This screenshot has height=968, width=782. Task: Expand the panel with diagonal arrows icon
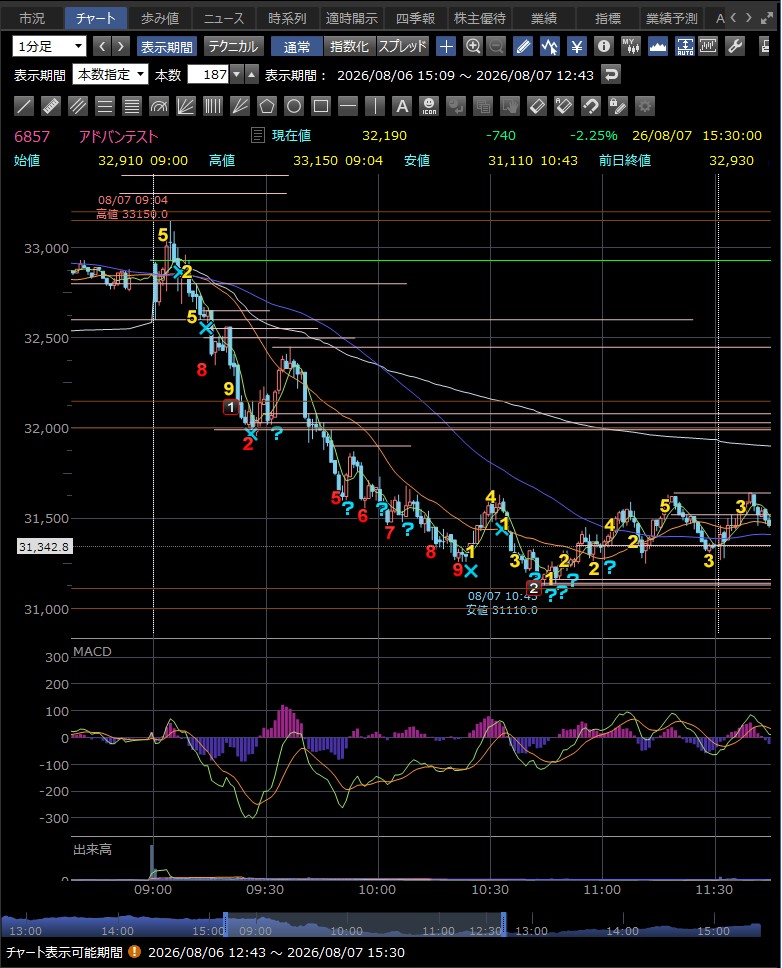(x=767, y=19)
